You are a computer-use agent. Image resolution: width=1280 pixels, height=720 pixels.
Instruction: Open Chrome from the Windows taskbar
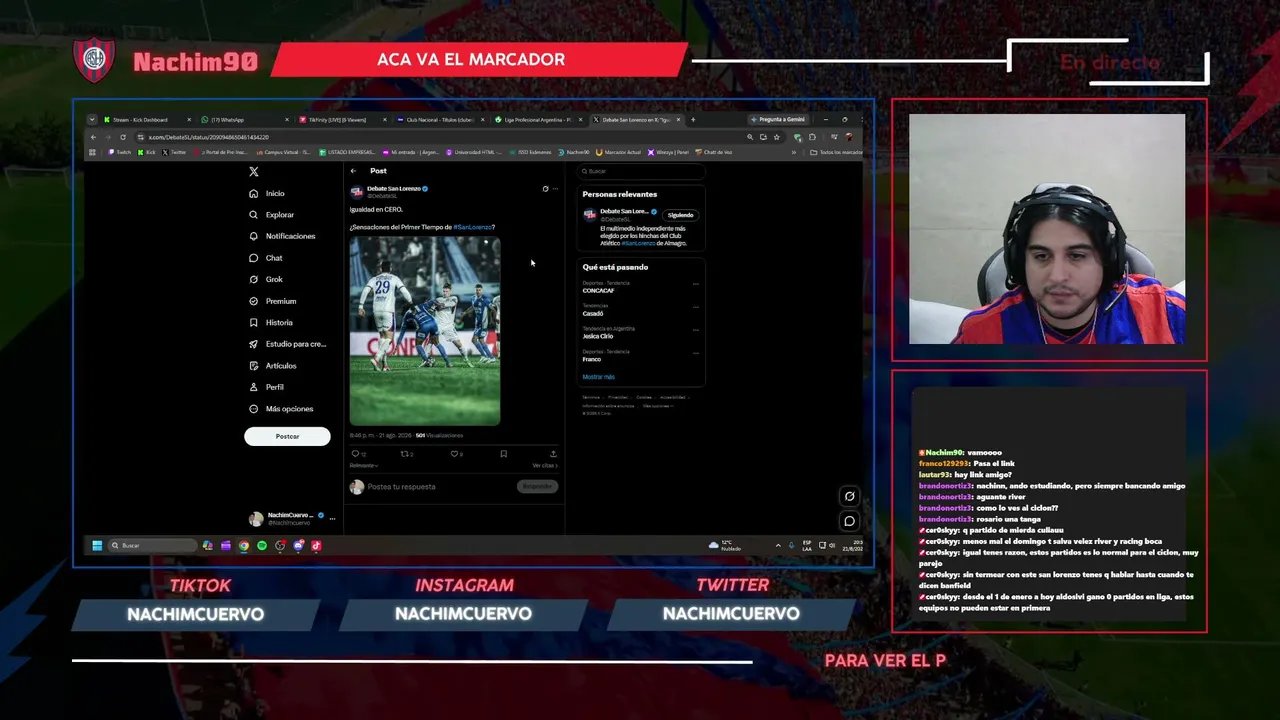click(244, 546)
